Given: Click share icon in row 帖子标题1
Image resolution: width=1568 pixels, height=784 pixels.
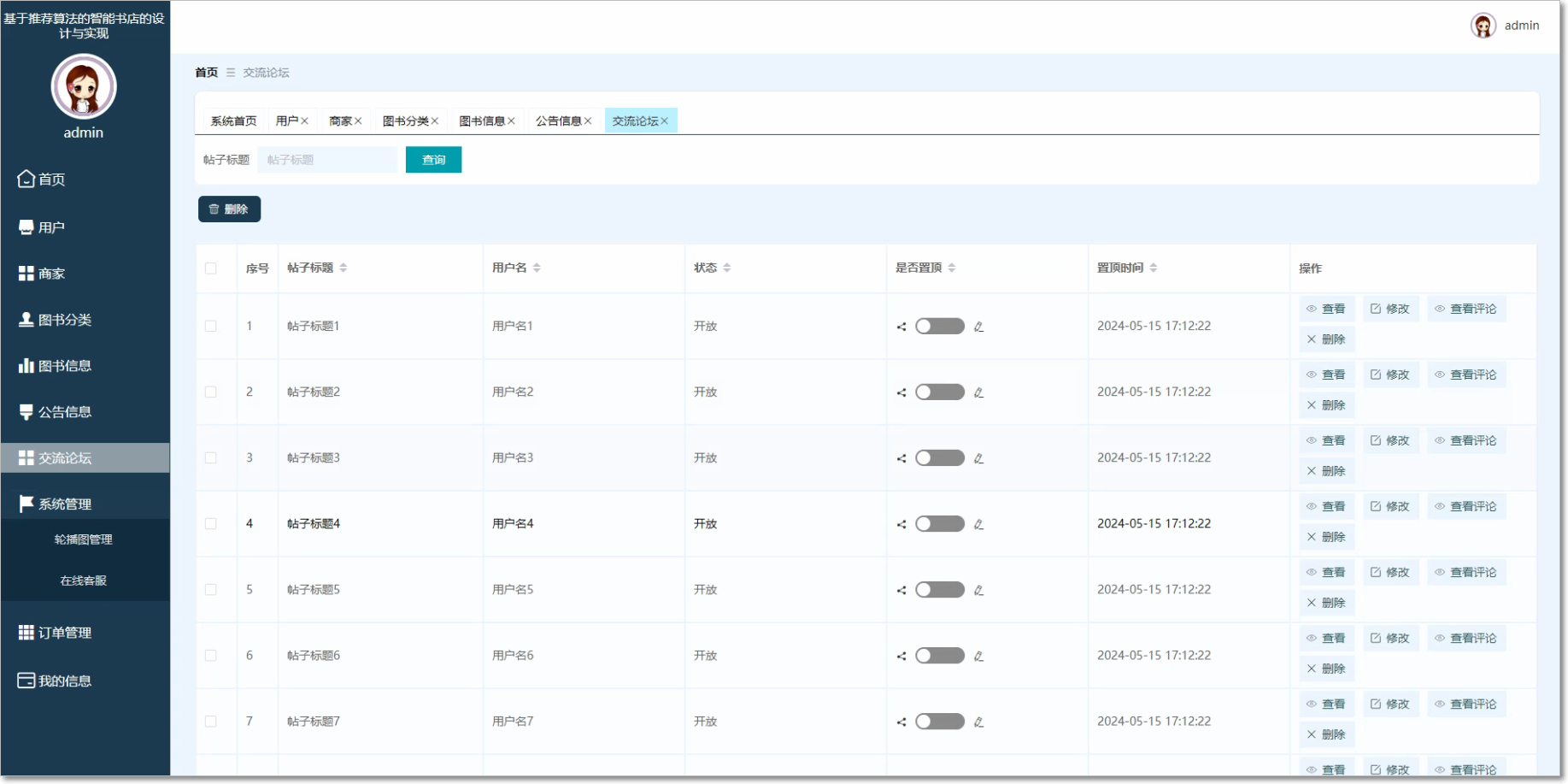Looking at the screenshot, I should pos(901,327).
